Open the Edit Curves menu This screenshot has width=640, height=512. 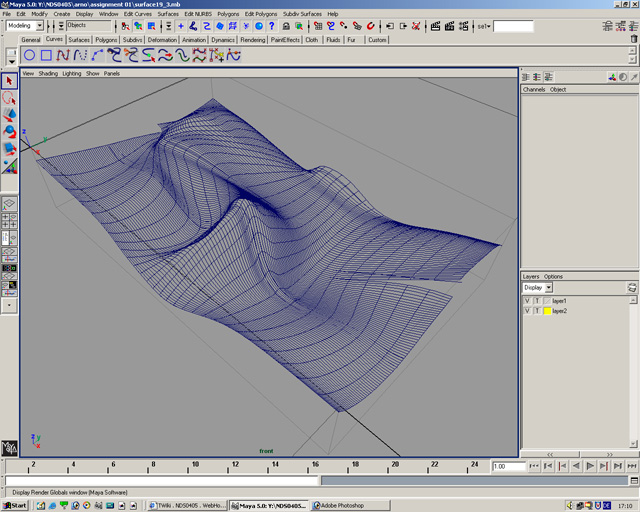[138, 13]
